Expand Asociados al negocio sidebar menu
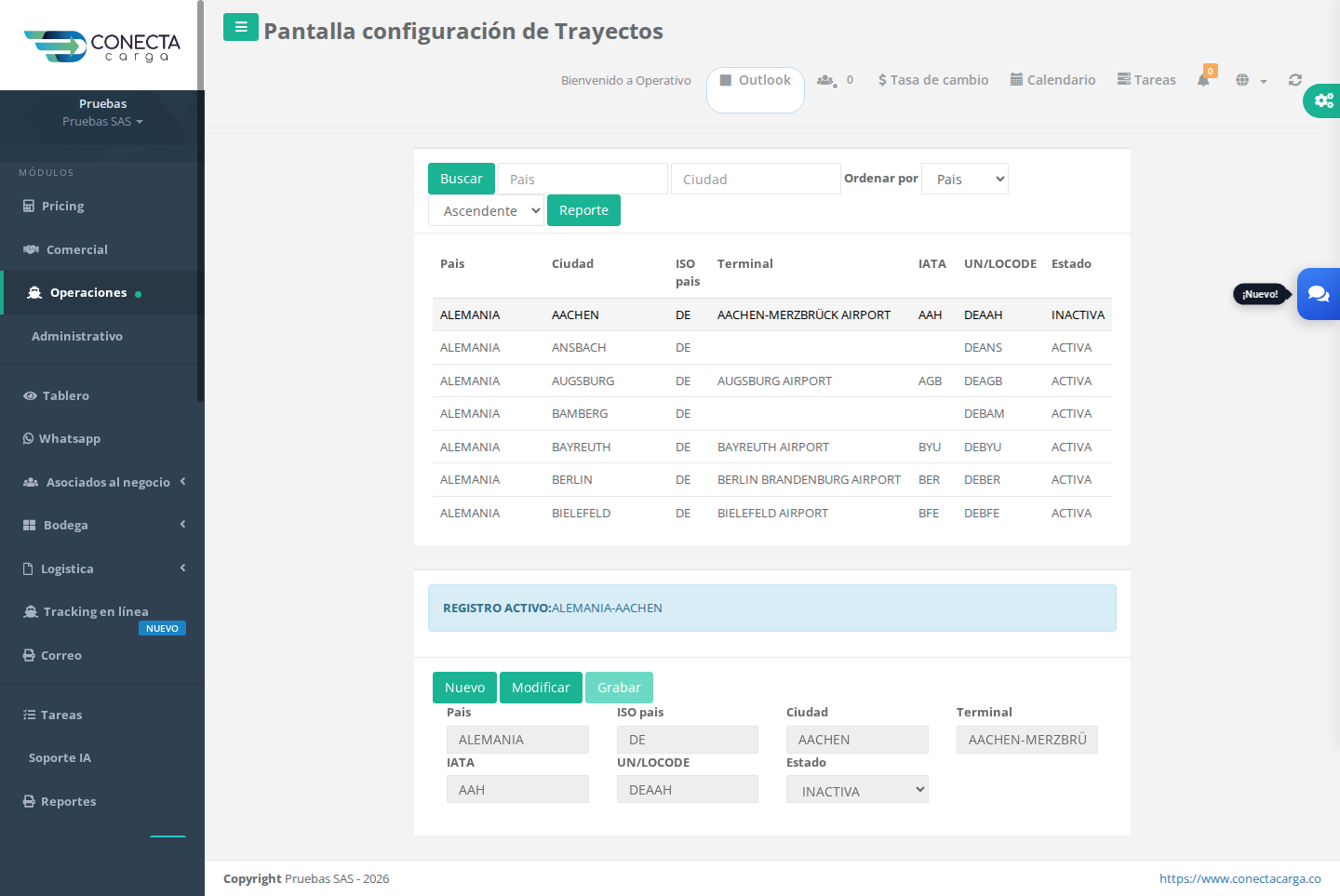This screenshot has height=896, width=1340. 102,482
